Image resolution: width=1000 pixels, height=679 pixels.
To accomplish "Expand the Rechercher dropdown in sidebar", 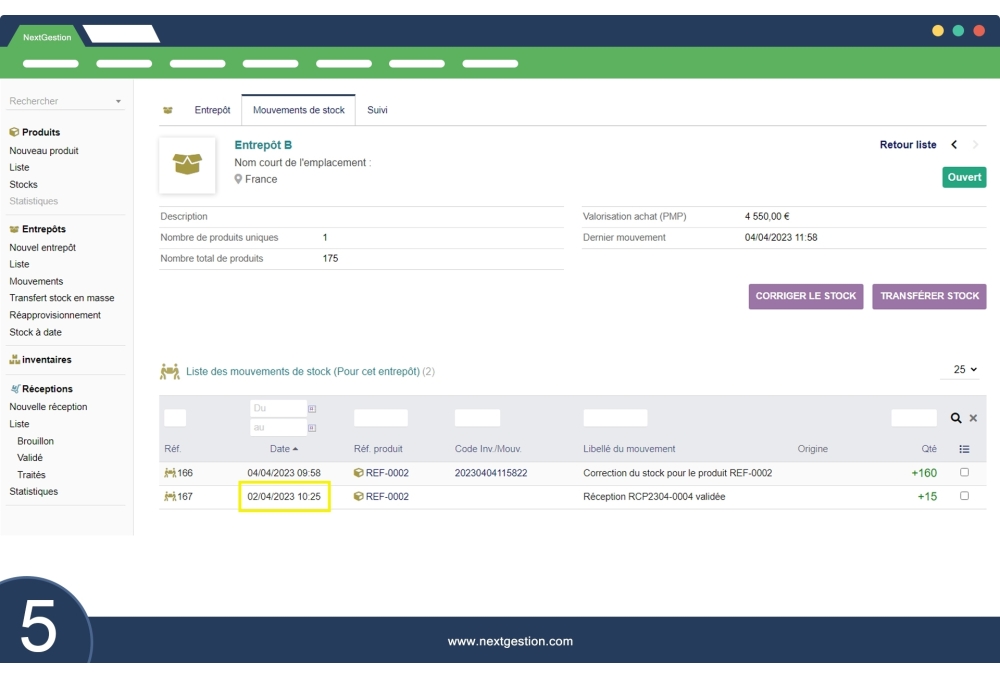I will [x=118, y=102].
